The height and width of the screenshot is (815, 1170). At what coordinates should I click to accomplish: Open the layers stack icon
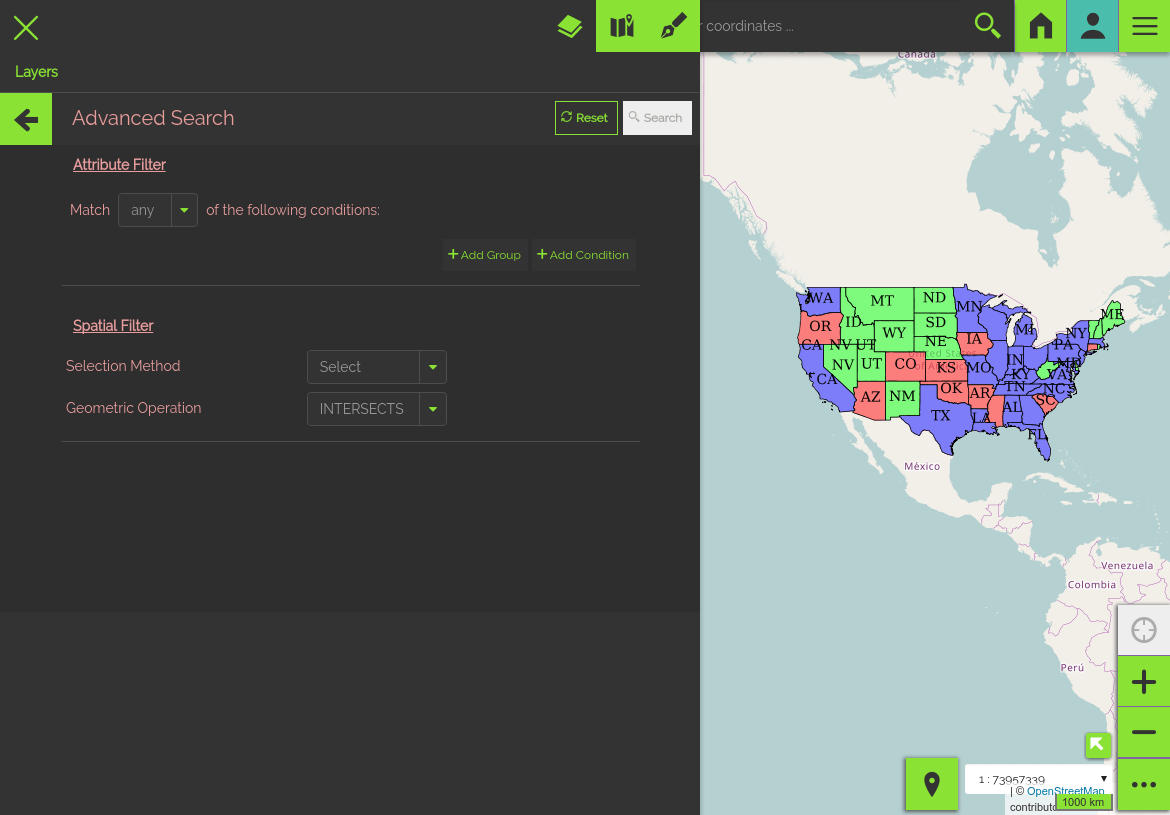click(570, 26)
